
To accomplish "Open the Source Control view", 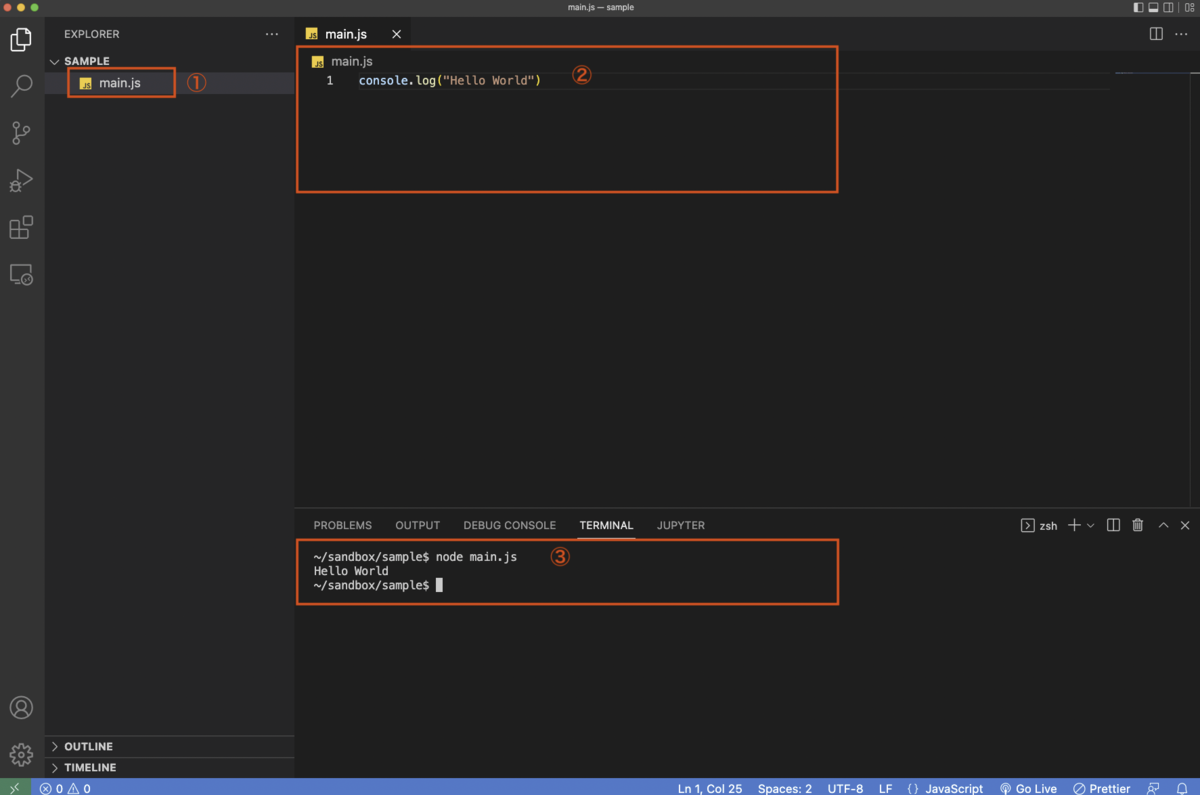I will (21, 133).
